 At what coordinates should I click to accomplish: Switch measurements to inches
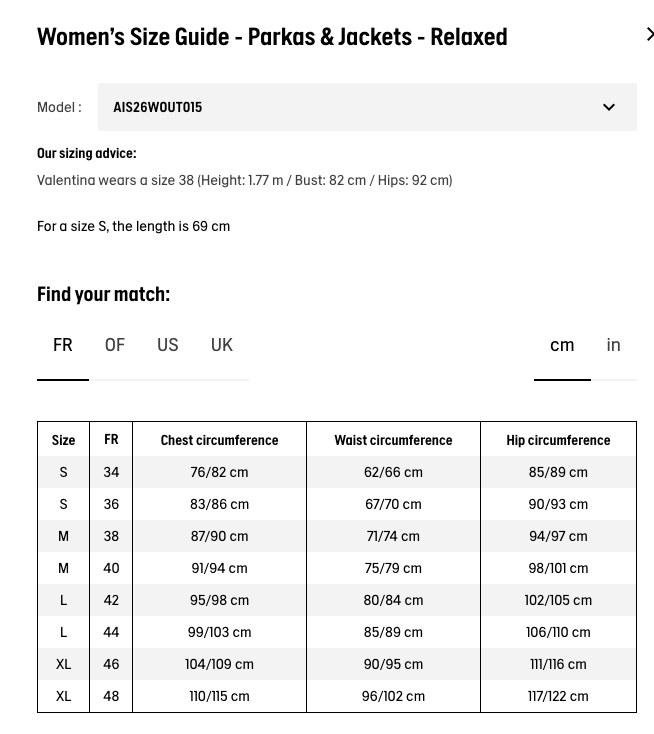pyautogui.click(x=613, y=345)
